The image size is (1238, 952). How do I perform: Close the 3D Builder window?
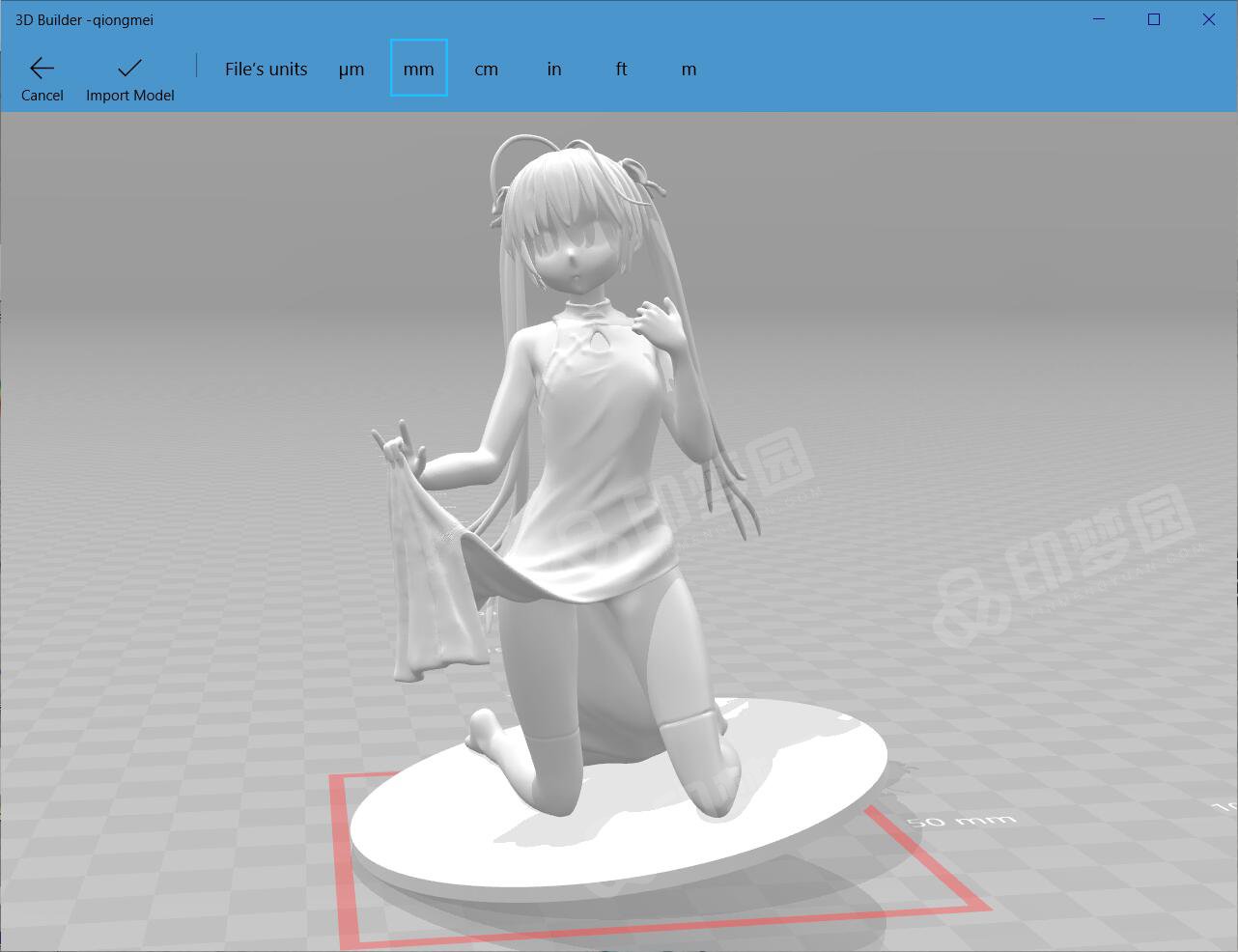1209,19
